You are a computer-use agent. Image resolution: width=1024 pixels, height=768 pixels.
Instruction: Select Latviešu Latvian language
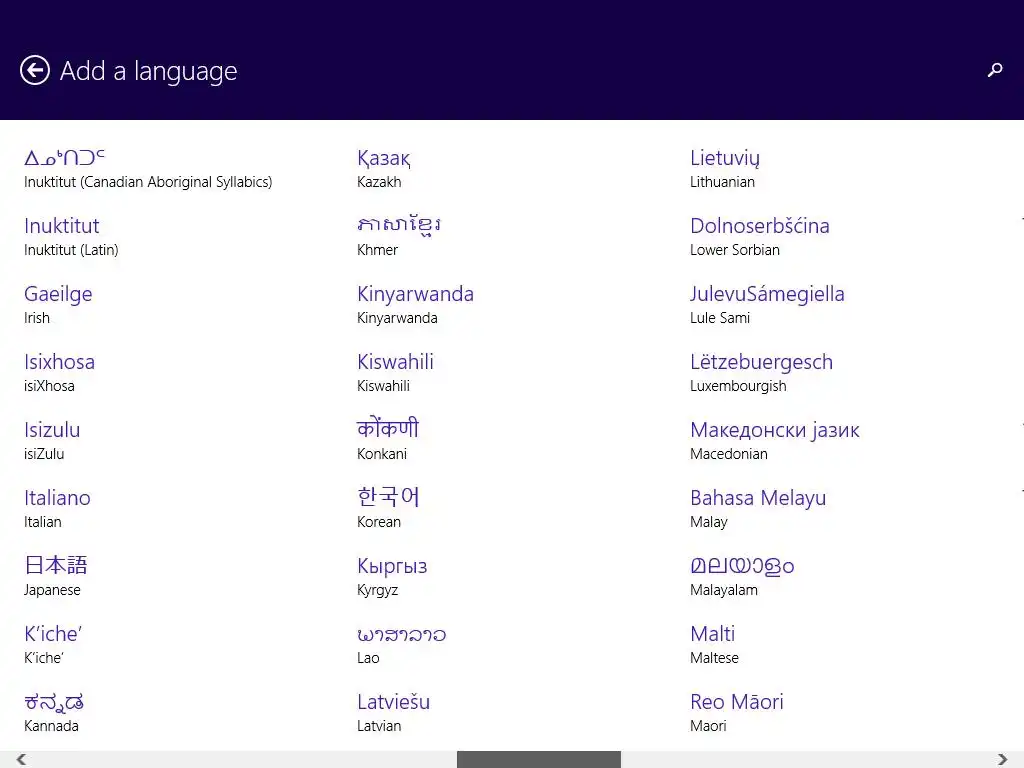click(x=394, y=712)
